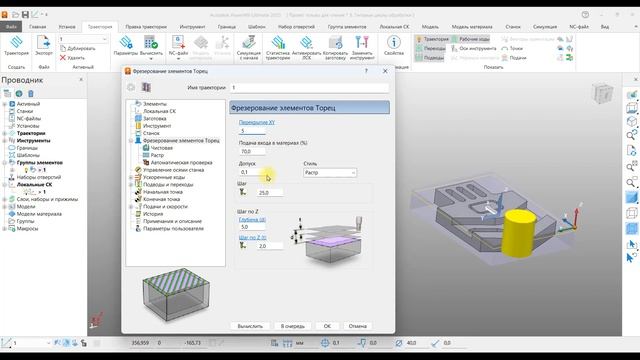This screenshot has height=360, width=640.
Task: Switch to Инструмент ribbon tab
Action: point(192,27)
